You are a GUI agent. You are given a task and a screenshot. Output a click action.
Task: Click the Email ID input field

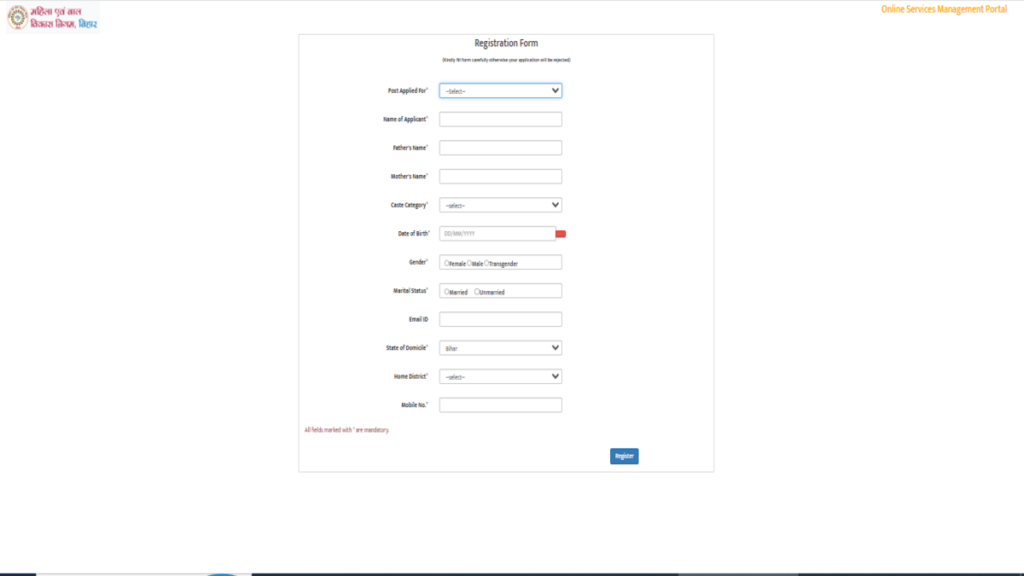tap(500, 319)
